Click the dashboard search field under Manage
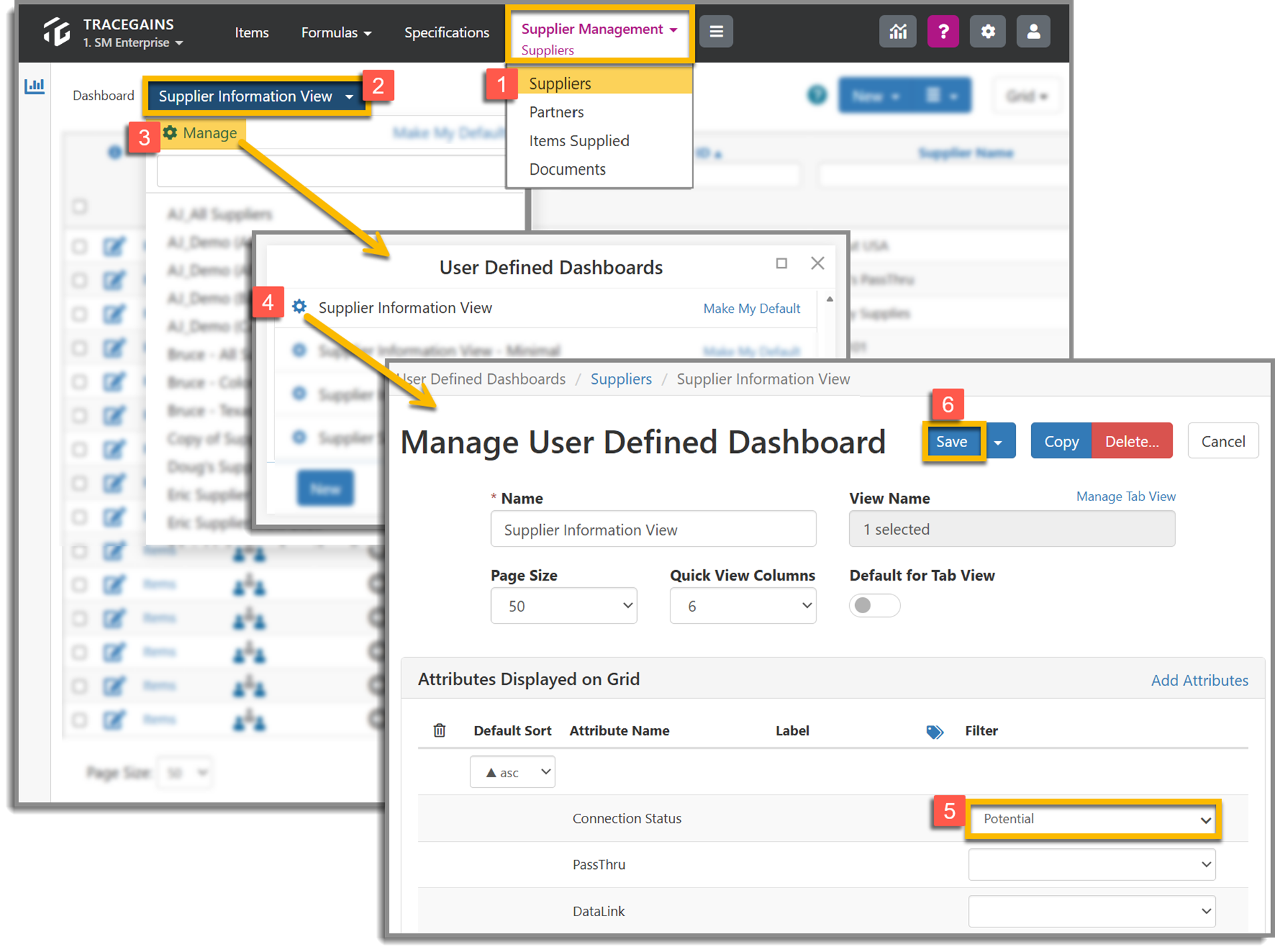This screenshot has width=1275, height=952. (x=332, y=172)
